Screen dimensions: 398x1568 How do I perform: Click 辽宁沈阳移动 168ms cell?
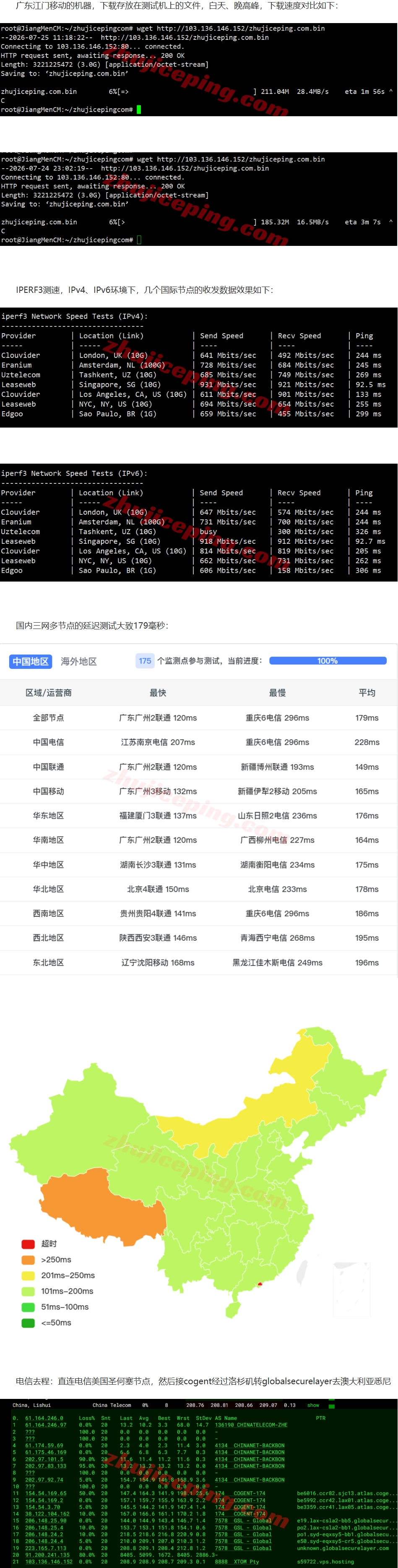point(158,963)
